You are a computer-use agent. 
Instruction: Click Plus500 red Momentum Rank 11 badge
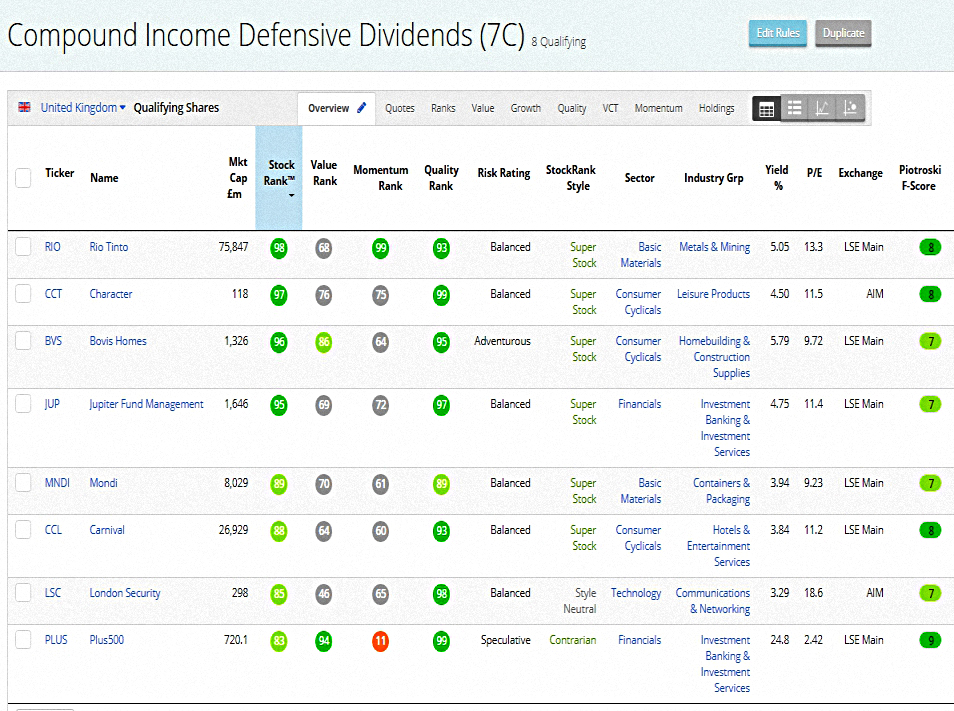coord(380,641)
